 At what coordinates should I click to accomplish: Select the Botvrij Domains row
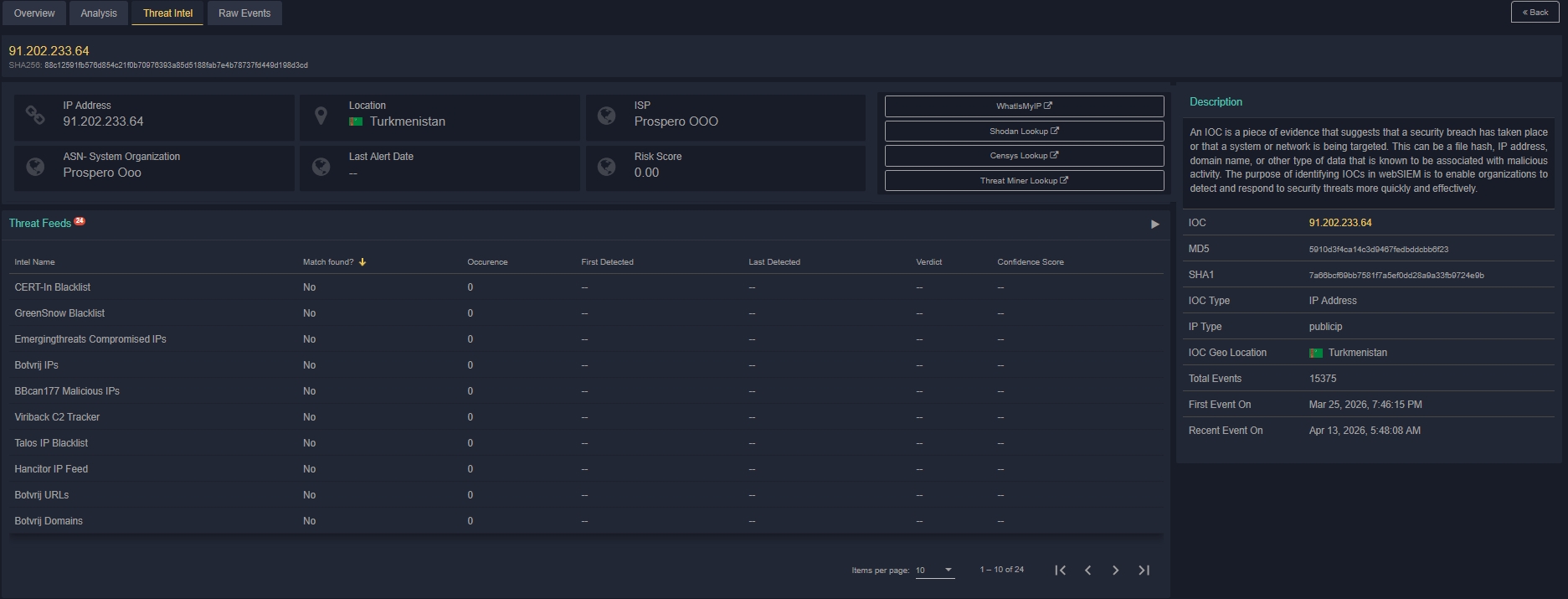[x=586, y=521]
